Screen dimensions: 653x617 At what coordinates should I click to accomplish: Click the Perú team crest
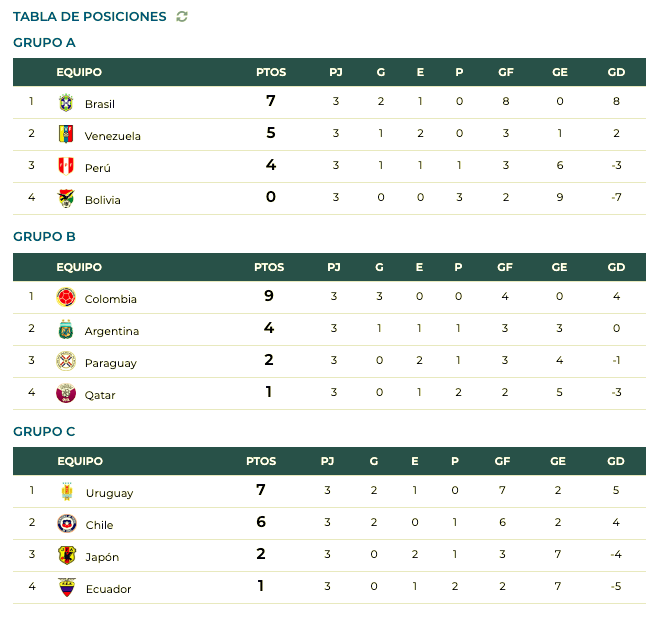[66, 166]
